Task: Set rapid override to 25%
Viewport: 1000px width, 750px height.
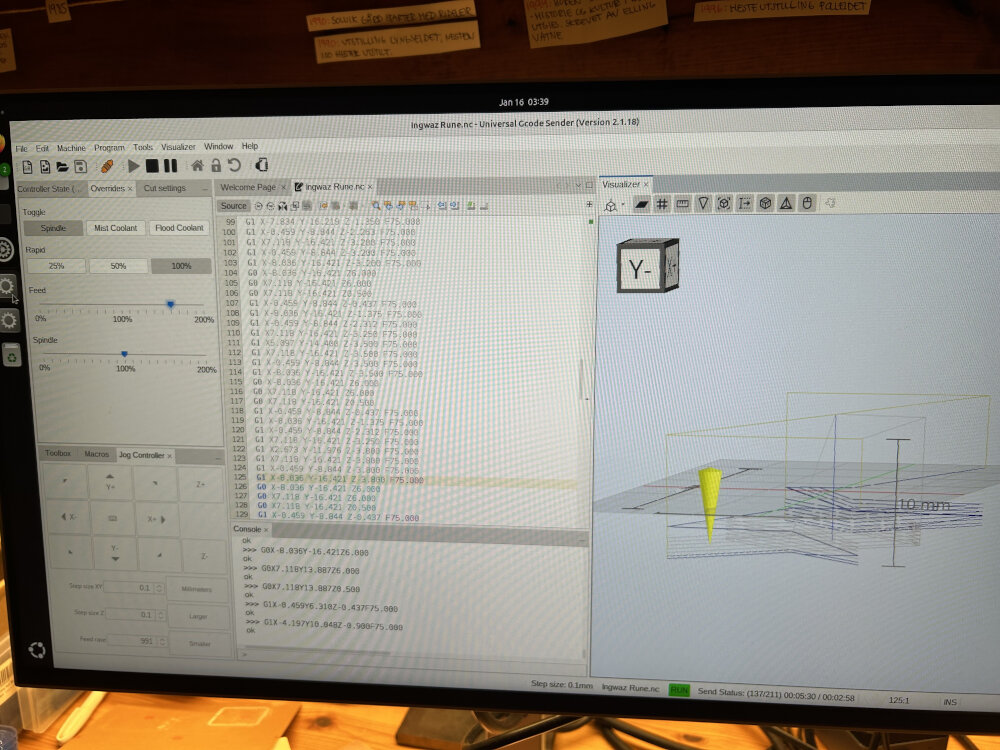Action: (56, 266)
